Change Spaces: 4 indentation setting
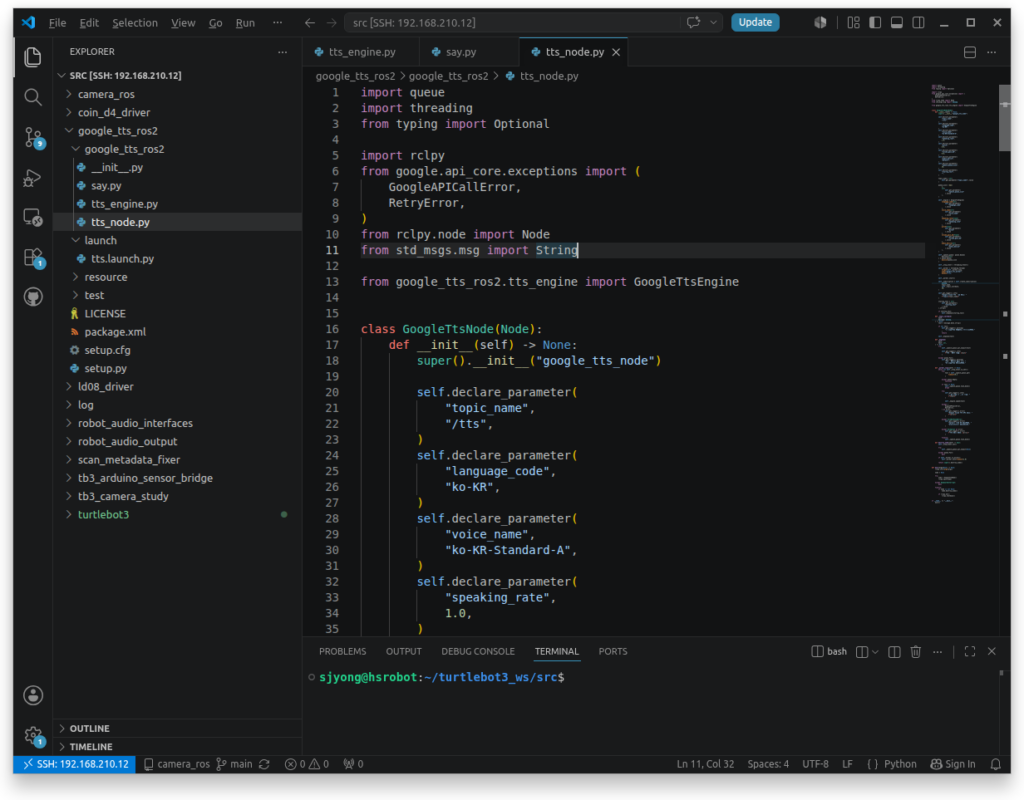This screenshot has width=1024, height=800. point(768,764)
